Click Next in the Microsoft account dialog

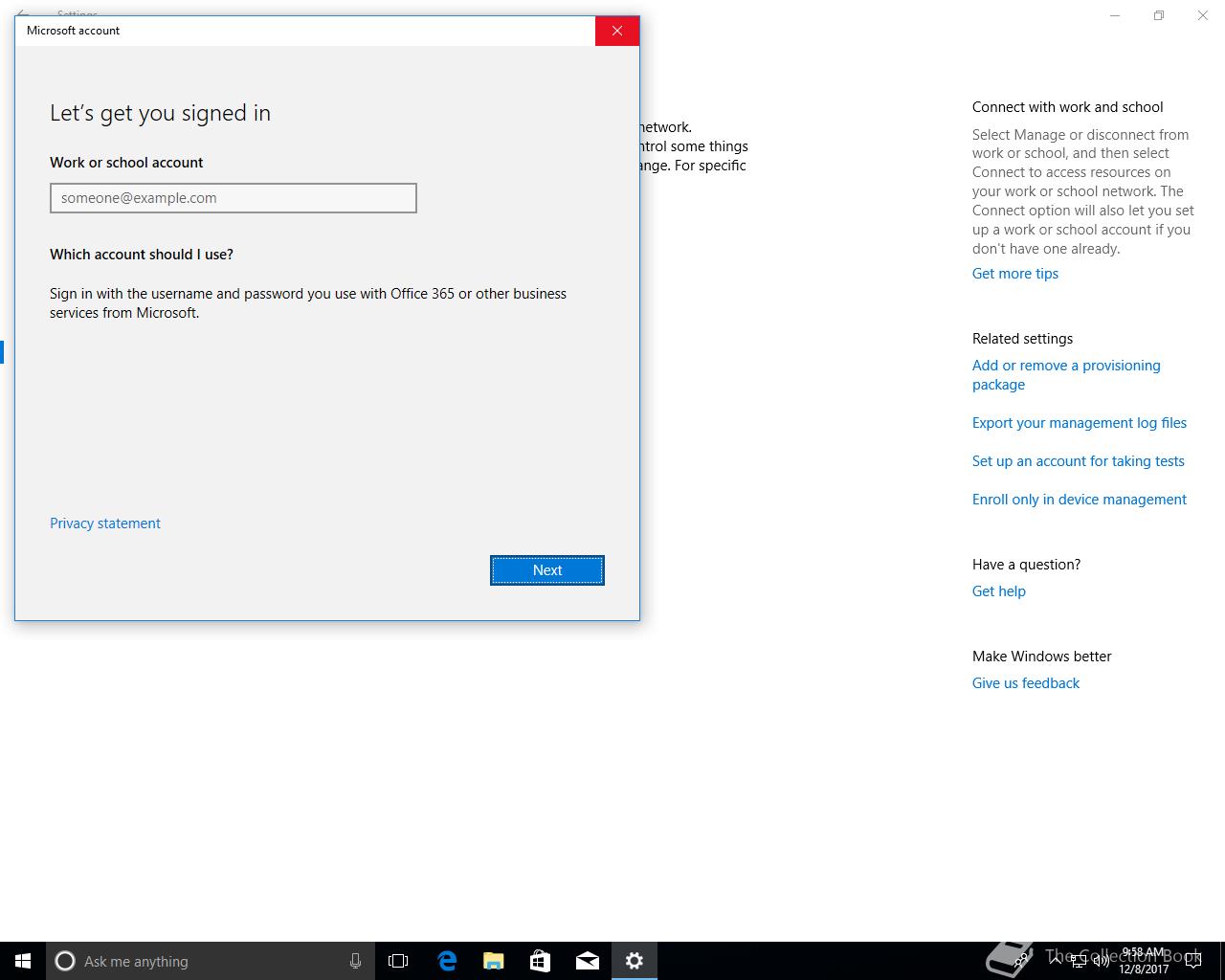click(547, 570)
